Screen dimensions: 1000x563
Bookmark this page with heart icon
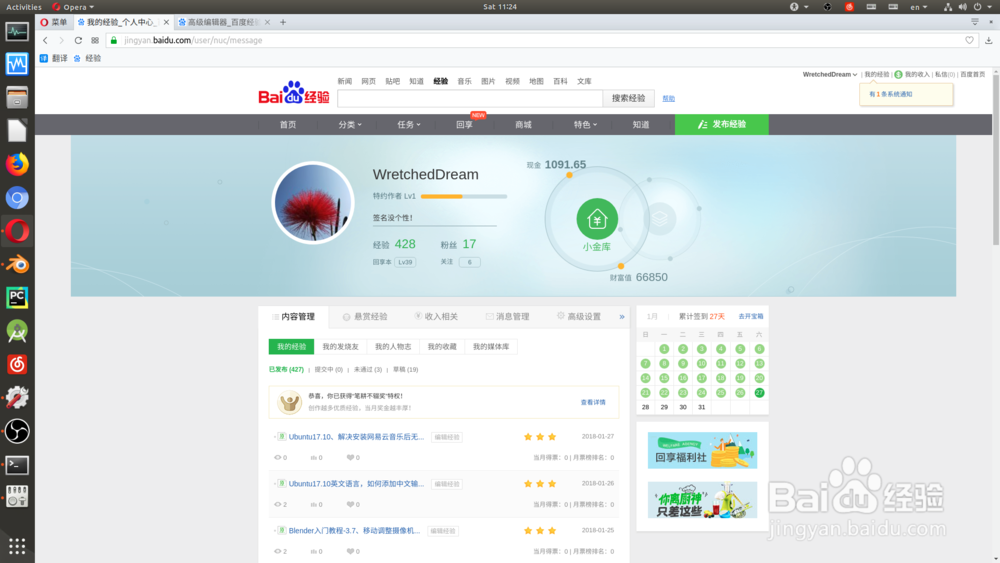point(969,40)
